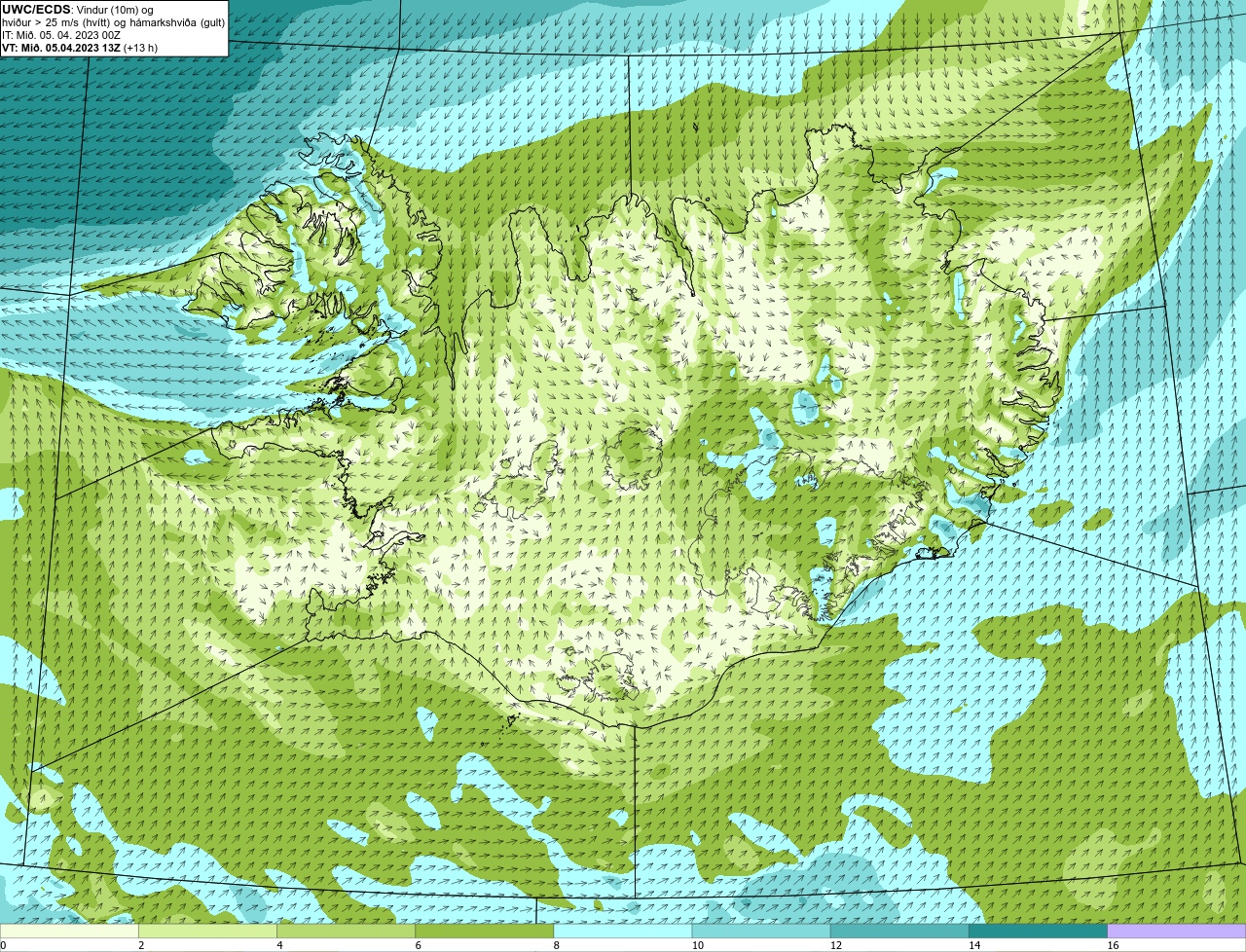Click the legend scale label "14"
This screenshot has height=952, width=1246.
[x=974, y=945]
